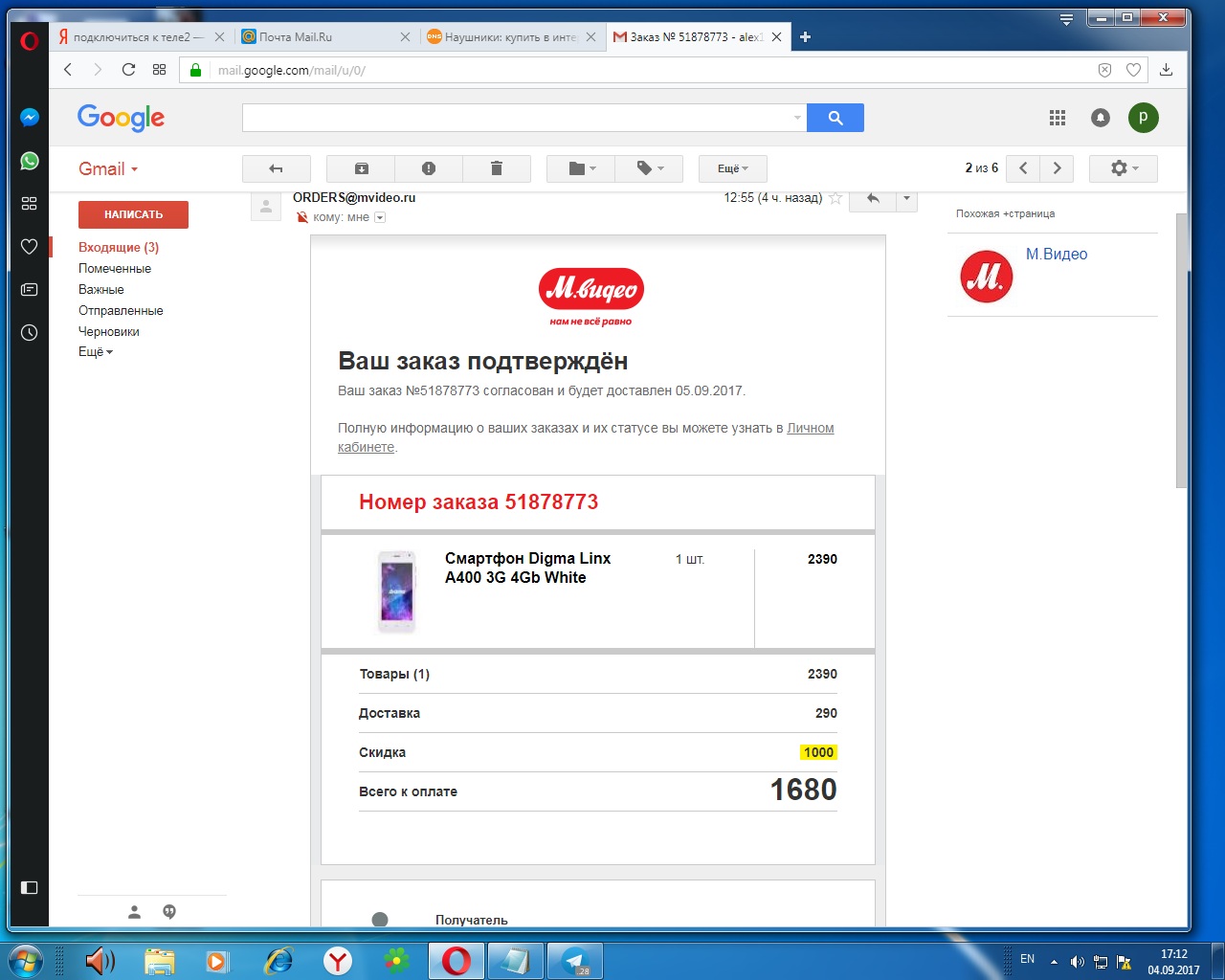
Task: Expand Ещё in left folder list
Action: [96, 352]
